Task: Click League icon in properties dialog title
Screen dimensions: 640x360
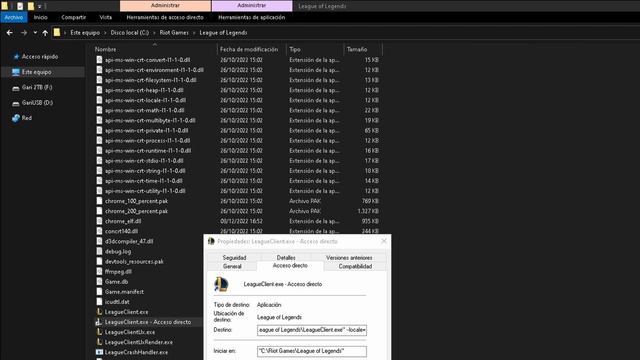Action: (x=211, y=241)
